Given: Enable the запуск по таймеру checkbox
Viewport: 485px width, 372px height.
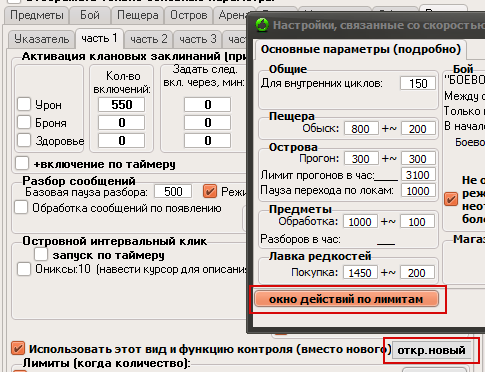Looking at the screenshot, I should 41,254.
